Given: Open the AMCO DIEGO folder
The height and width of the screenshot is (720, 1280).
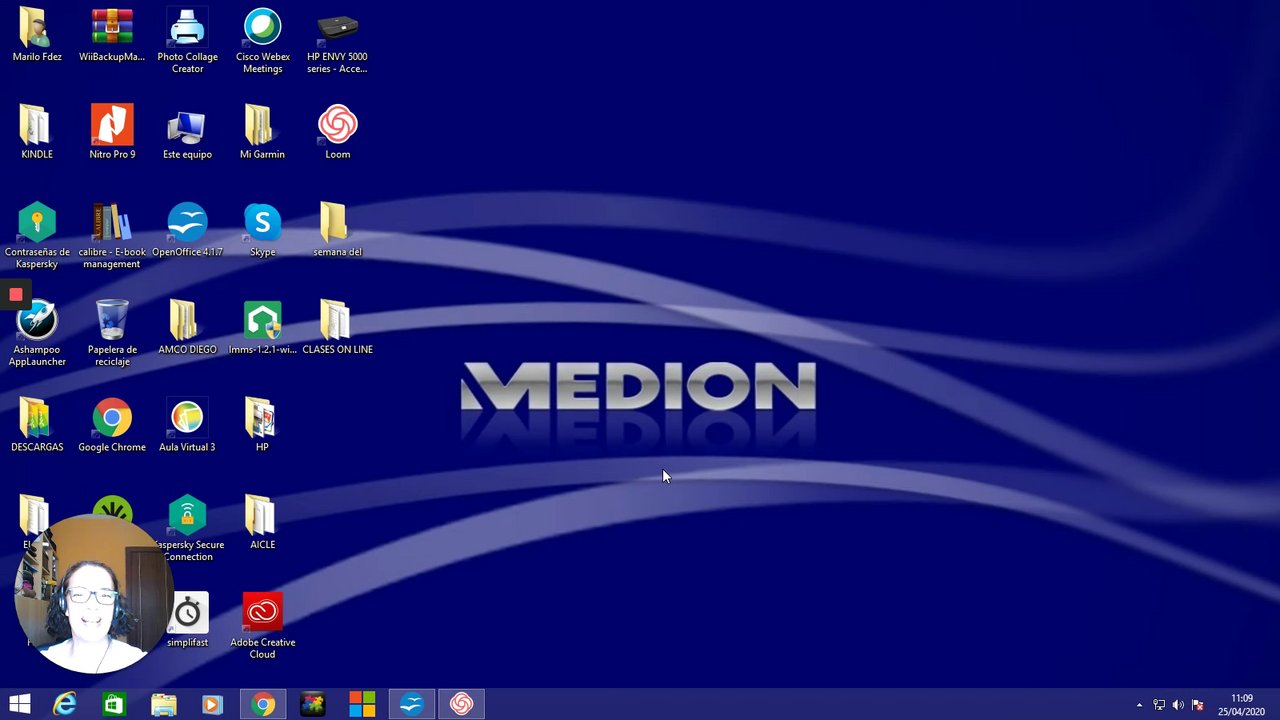Looking at the screenshot, I should 187,327.
